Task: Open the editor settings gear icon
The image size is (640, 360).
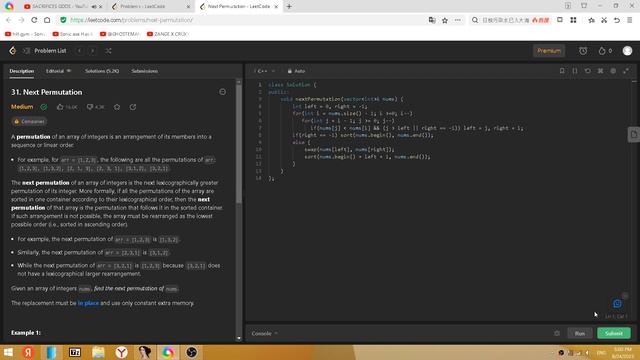Action: coord(613,71)
